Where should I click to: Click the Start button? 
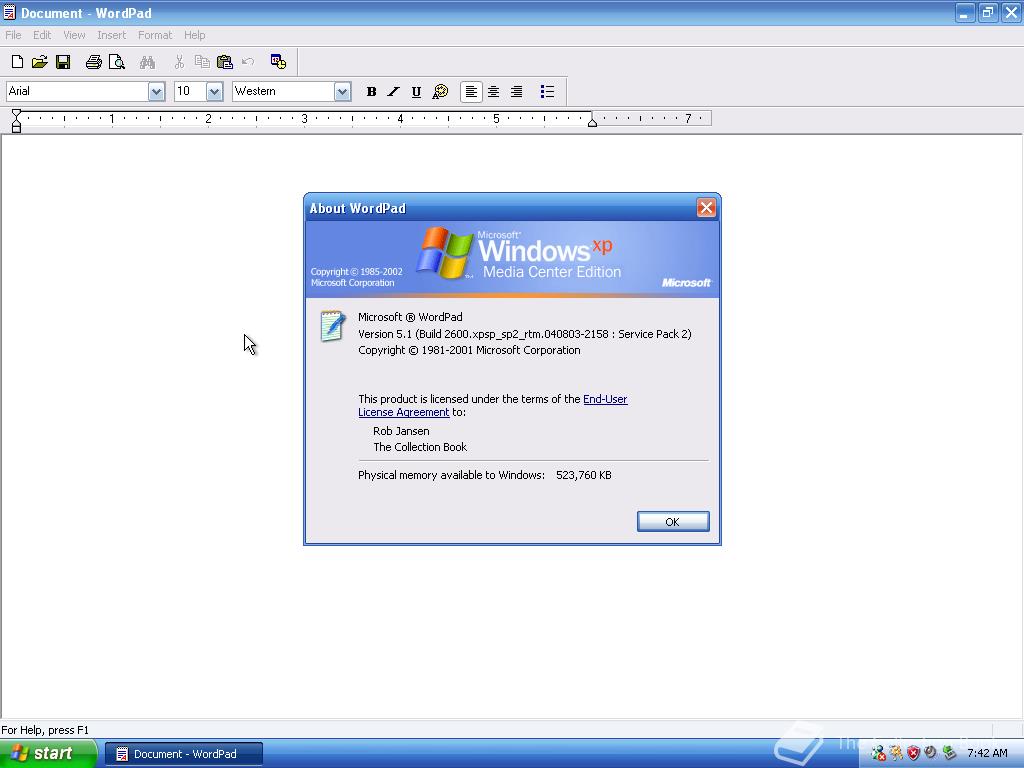48,754
